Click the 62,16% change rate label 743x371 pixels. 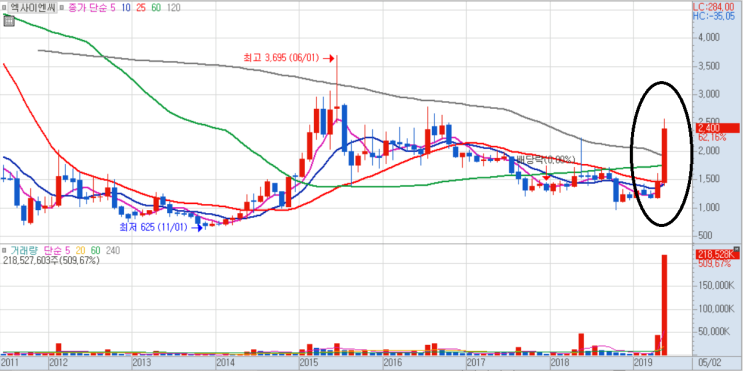[713, 137]
